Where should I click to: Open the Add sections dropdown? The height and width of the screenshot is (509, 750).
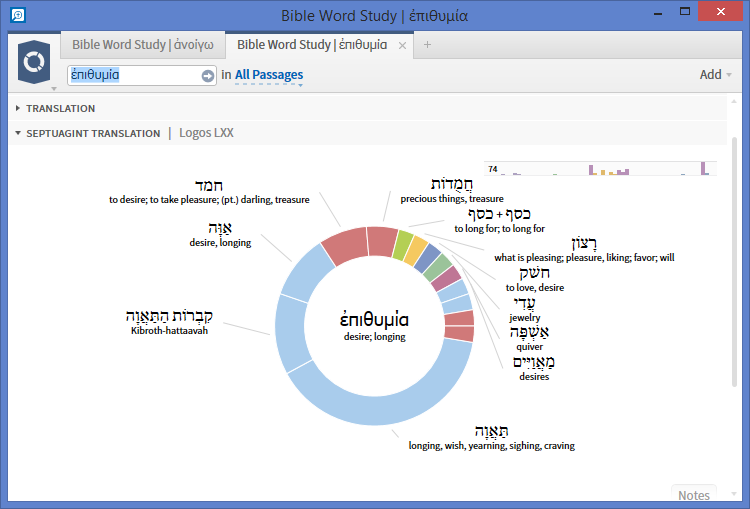[716, 75]
